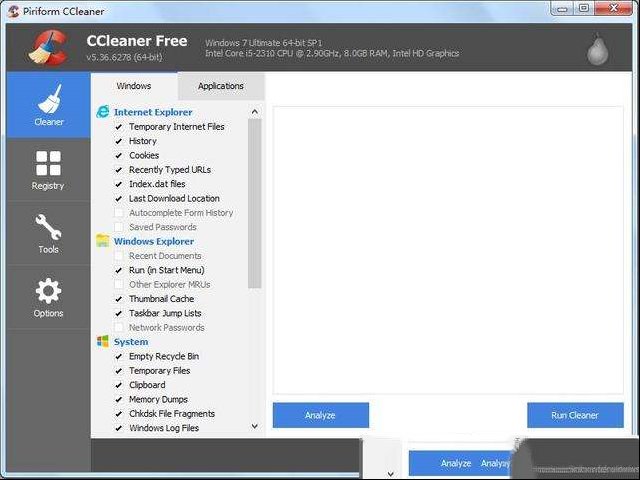This screenshot has height=480, width=640.
Task: Enable Recent Documents checkbox
Action: pyautogui.click(x=118, y=256)
